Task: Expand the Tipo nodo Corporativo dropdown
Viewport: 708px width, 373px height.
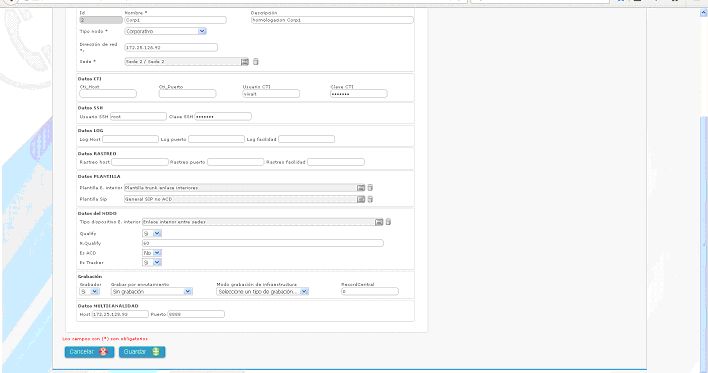Action: tap(165, 31)
